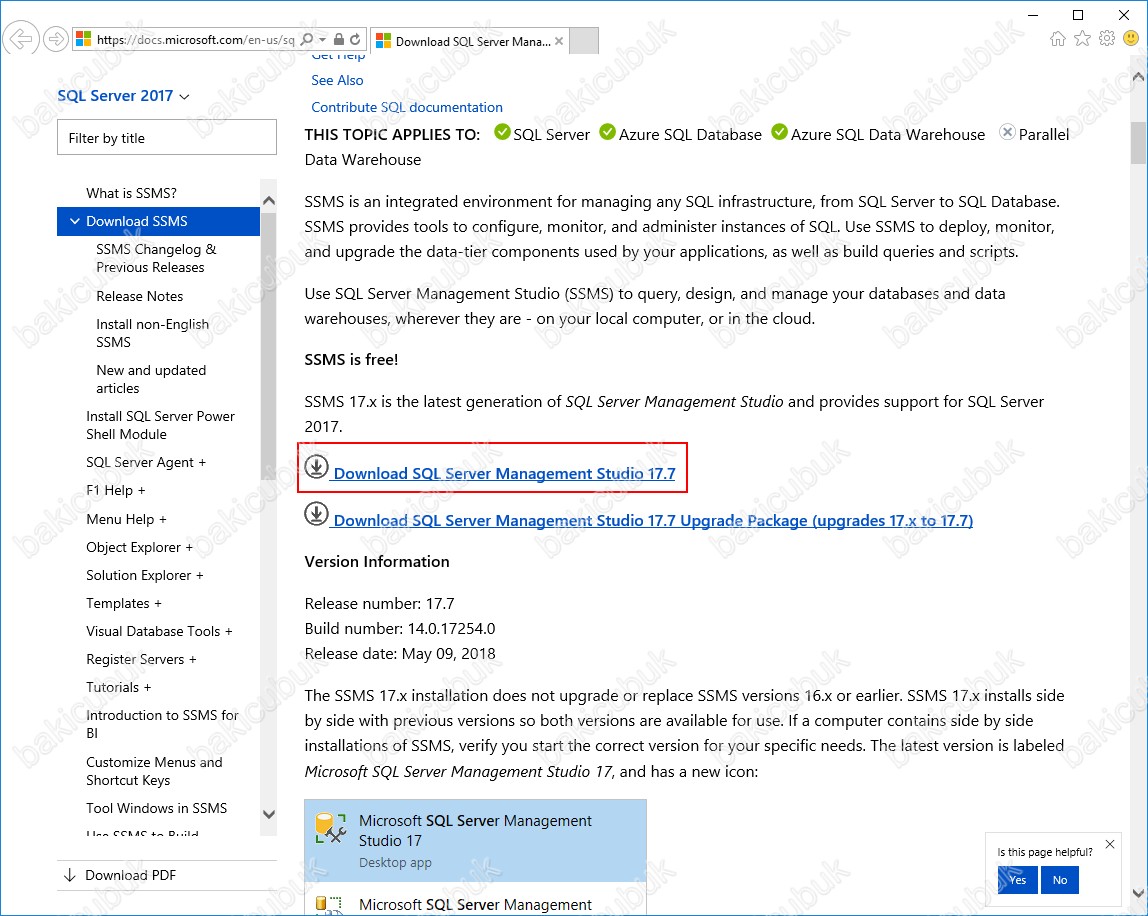Click the download icon beside the Upgrade Package link

[x=316, y=513]
